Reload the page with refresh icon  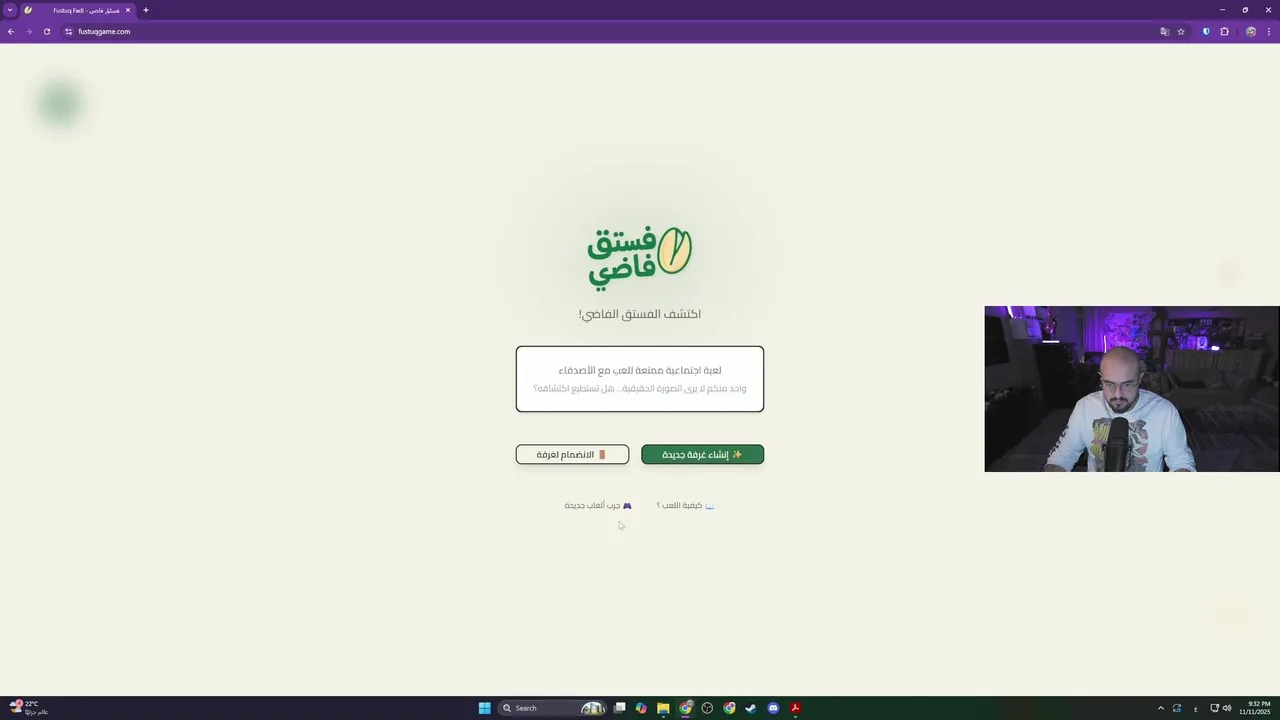coord(47,32)
